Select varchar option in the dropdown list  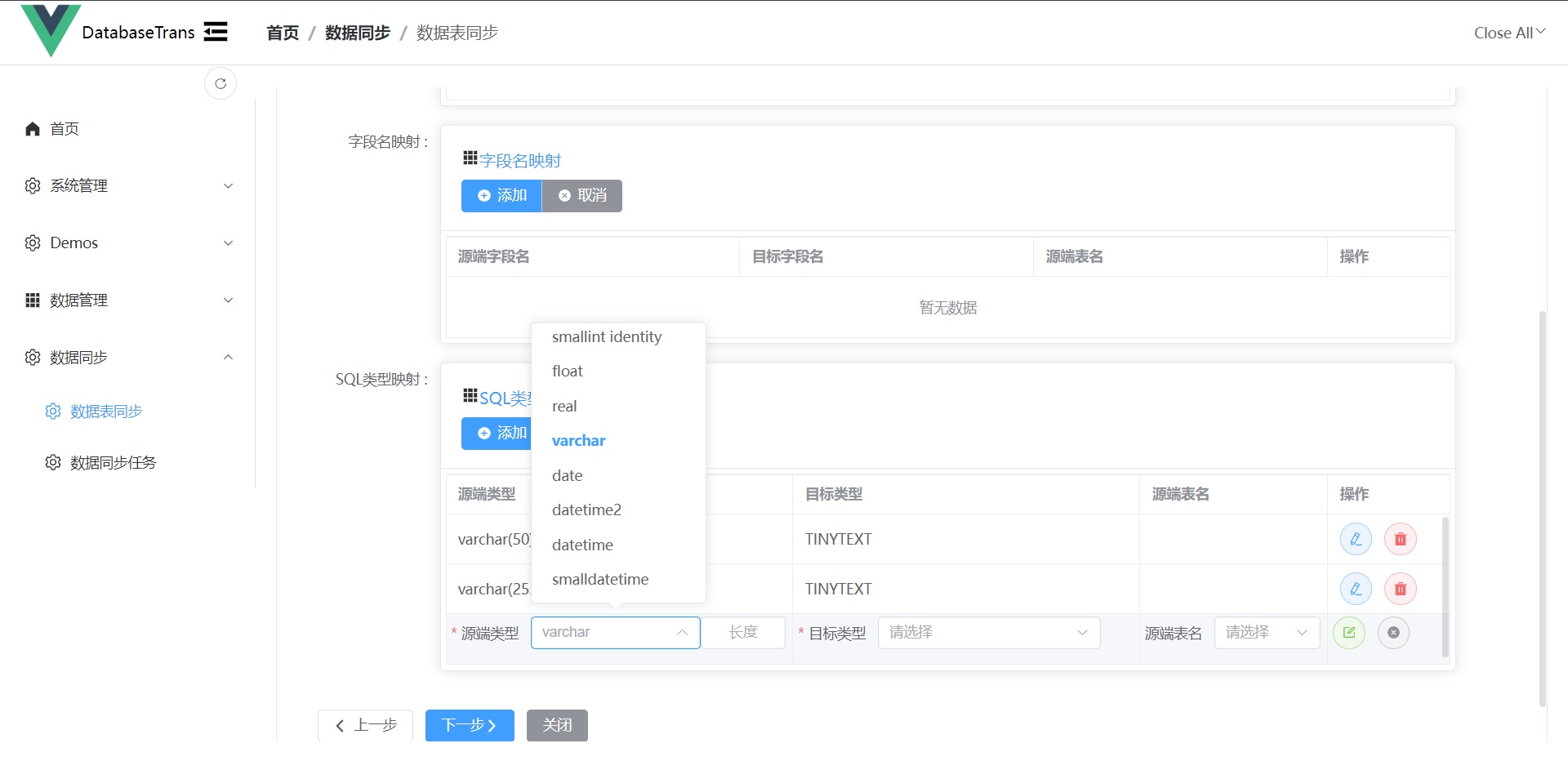(618, 441)
